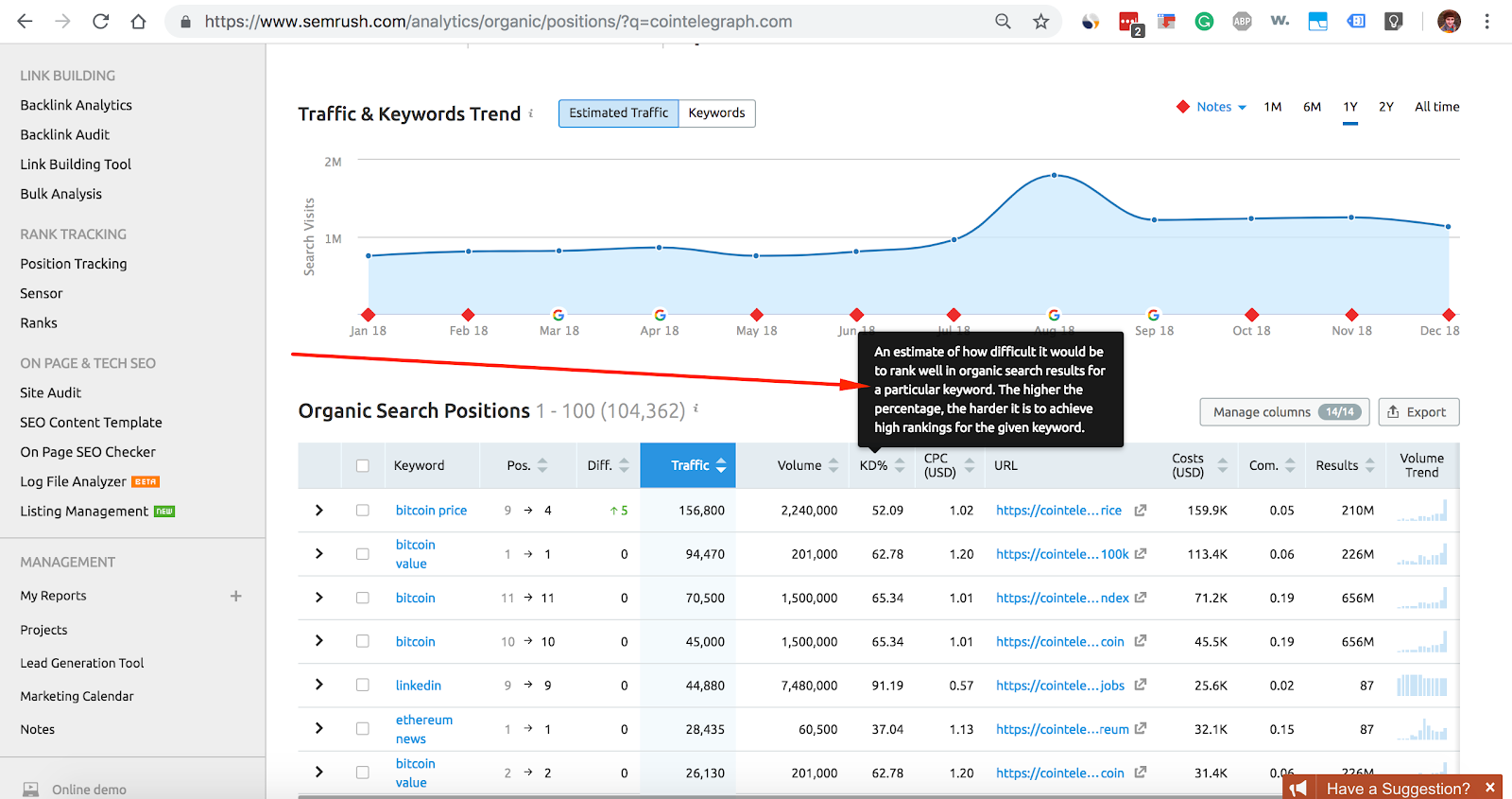Click the browser address bar URL

[498, 21]
